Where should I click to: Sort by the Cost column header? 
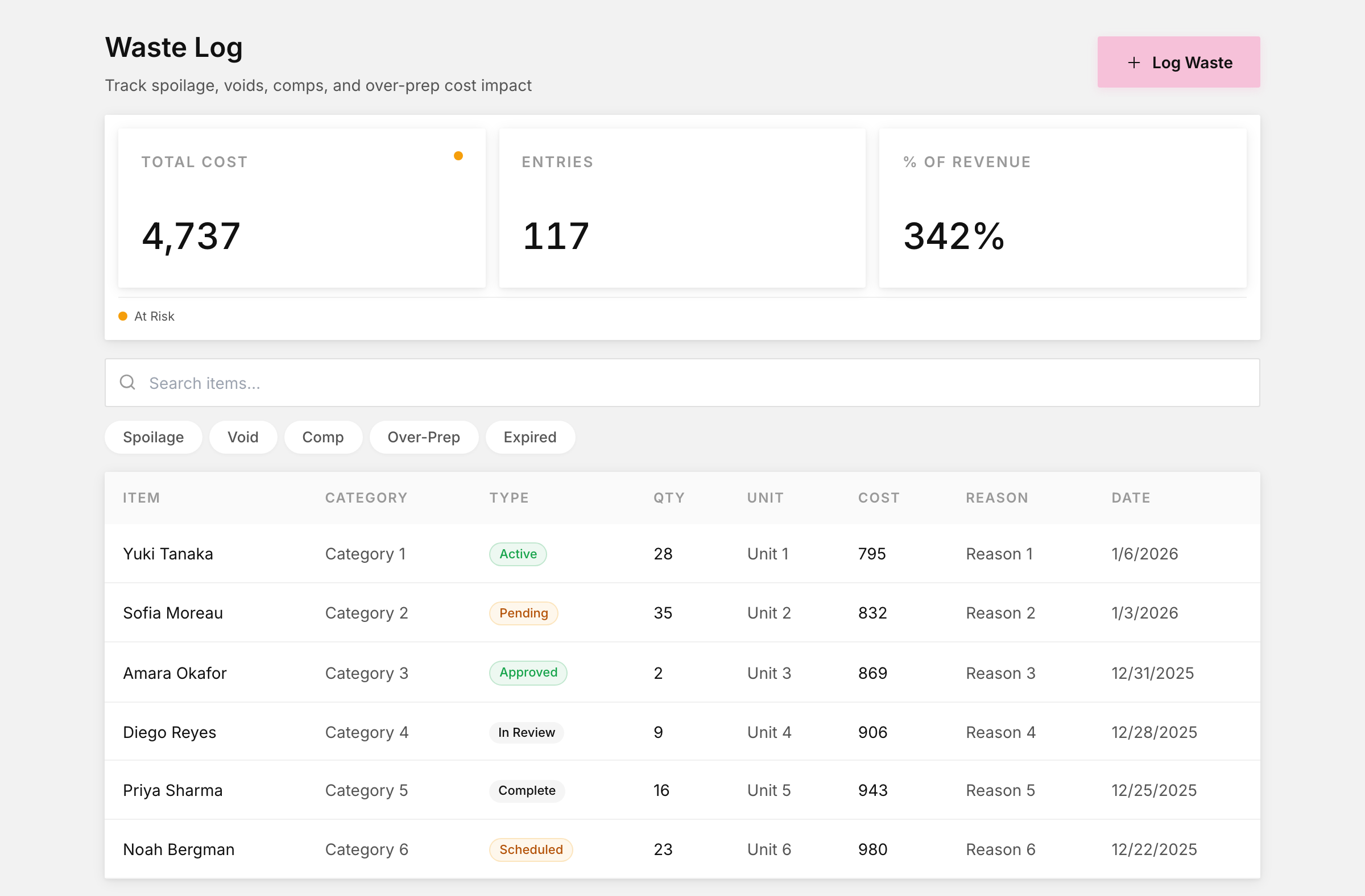tap(878, 497)
